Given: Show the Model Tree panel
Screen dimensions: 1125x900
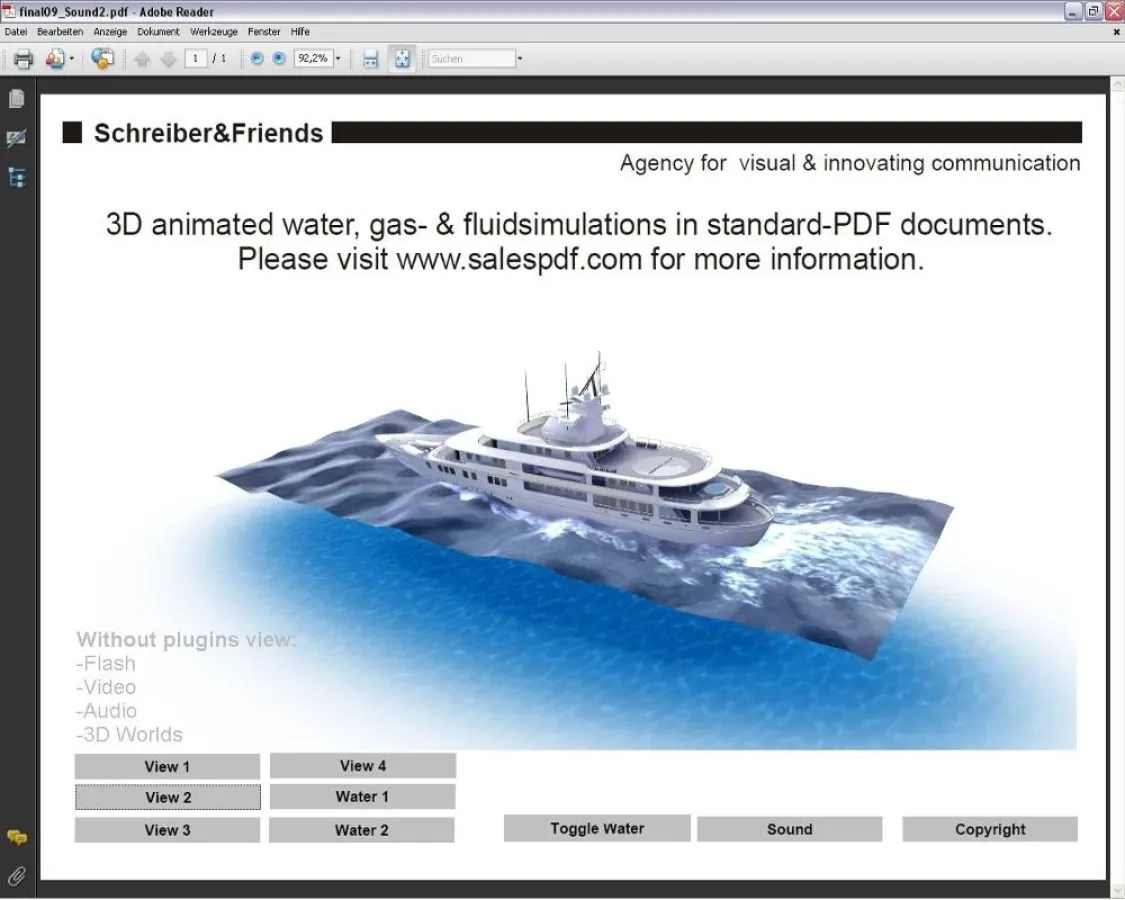Looking at the screenshot, I should 17,178.
